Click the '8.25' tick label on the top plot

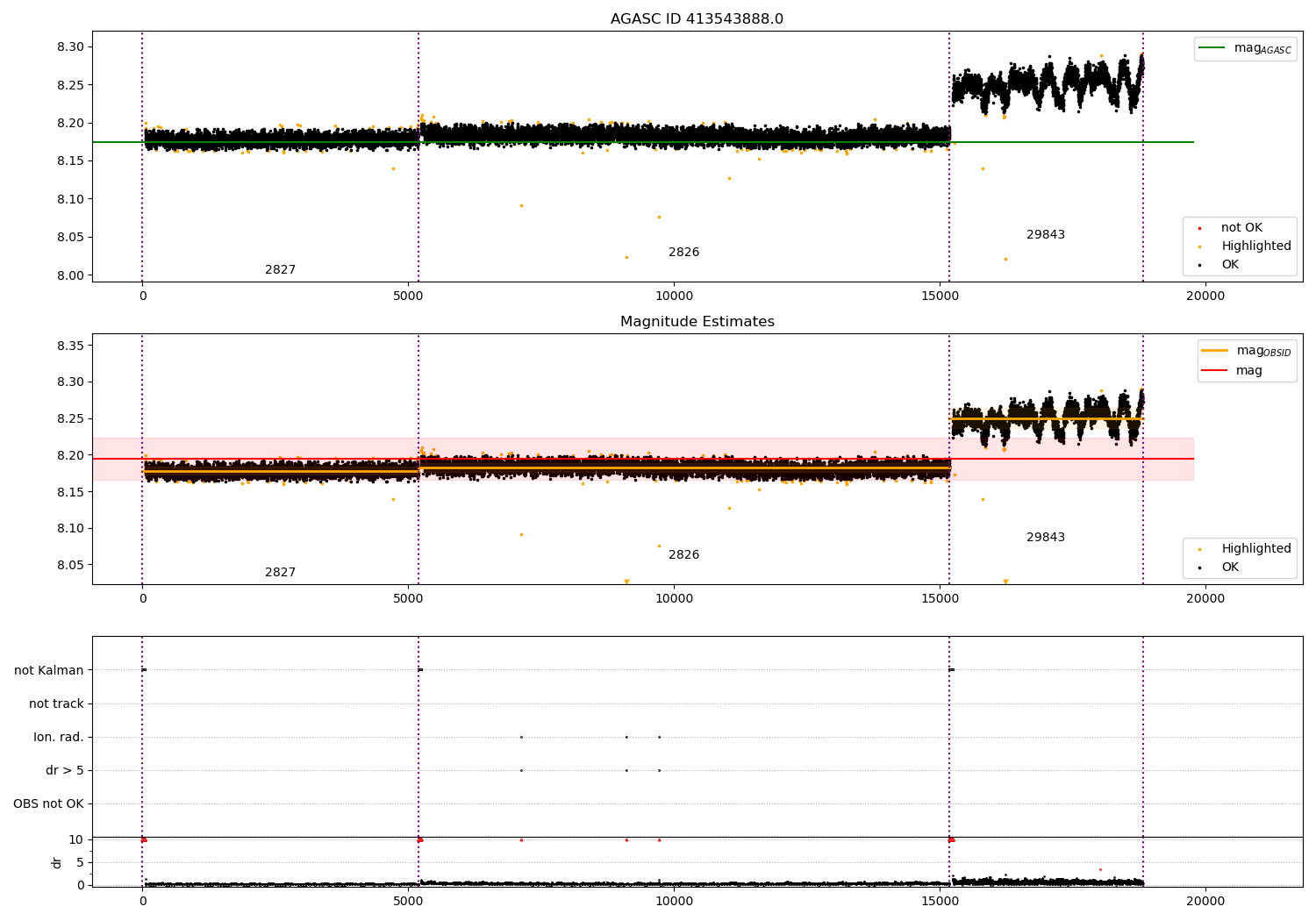[x=70, y=85]
